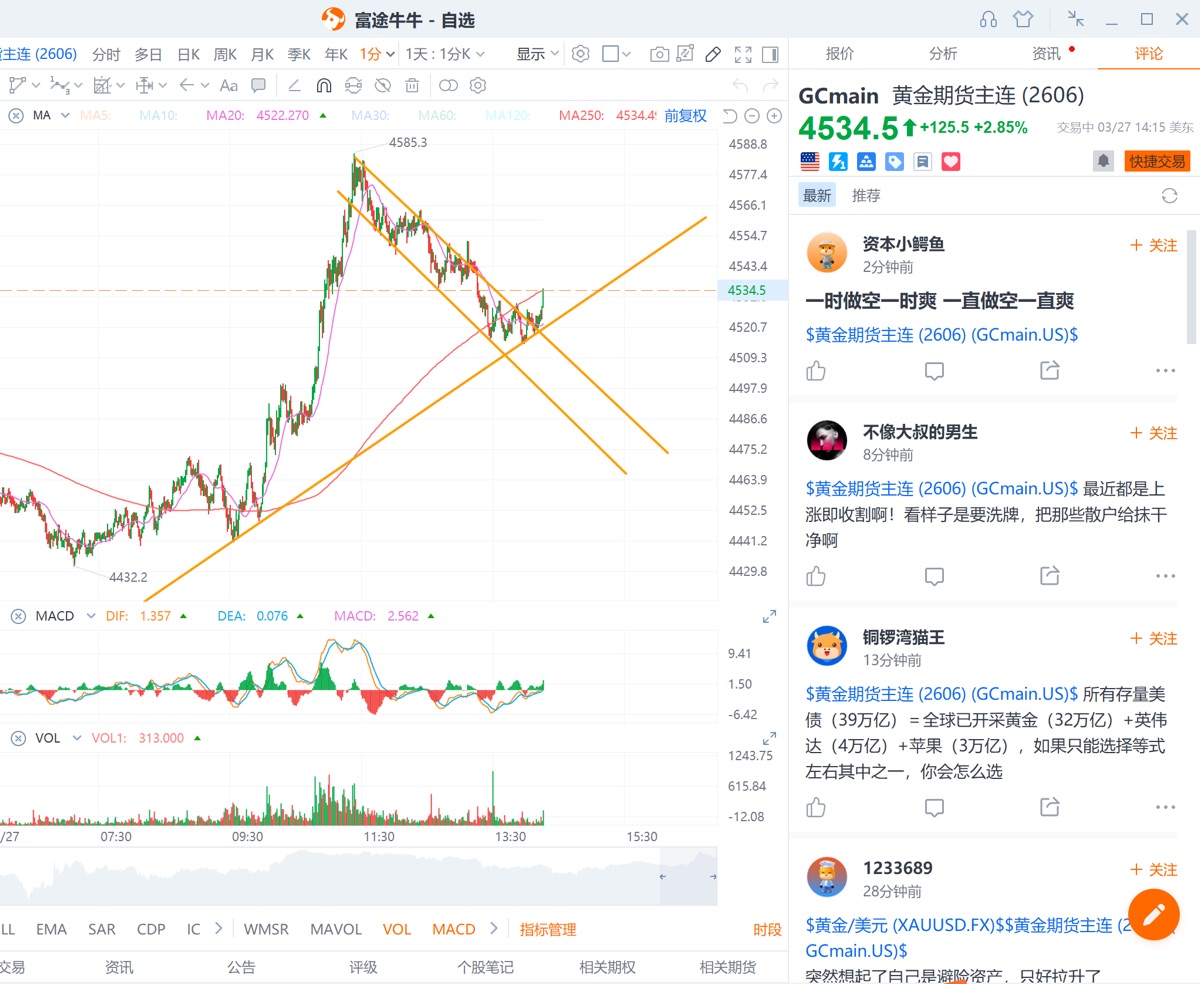Open skin theme shirt icon
Screen dimensions: 1200x984
pyautogui.click(x=1022, y=19)
